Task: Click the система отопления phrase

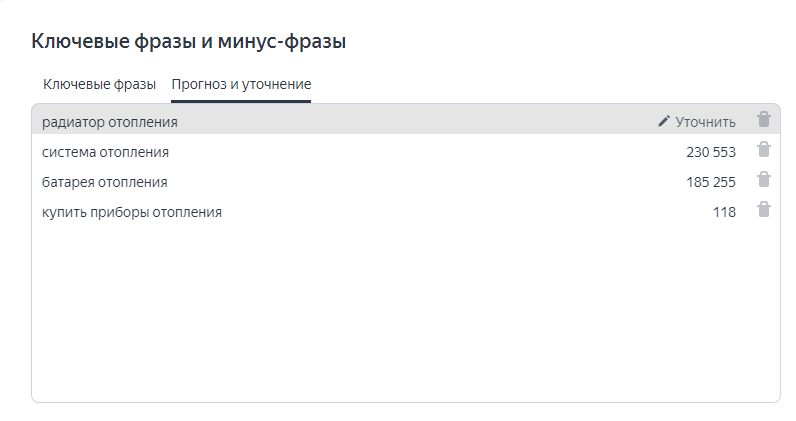Action: pos(105,152)
